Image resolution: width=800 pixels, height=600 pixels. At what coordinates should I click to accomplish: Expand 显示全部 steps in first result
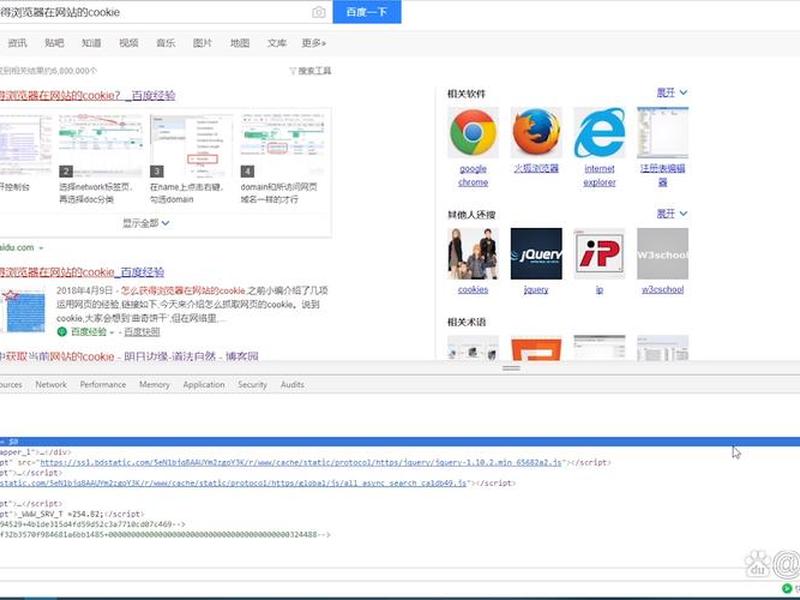[x=146, y=223]
